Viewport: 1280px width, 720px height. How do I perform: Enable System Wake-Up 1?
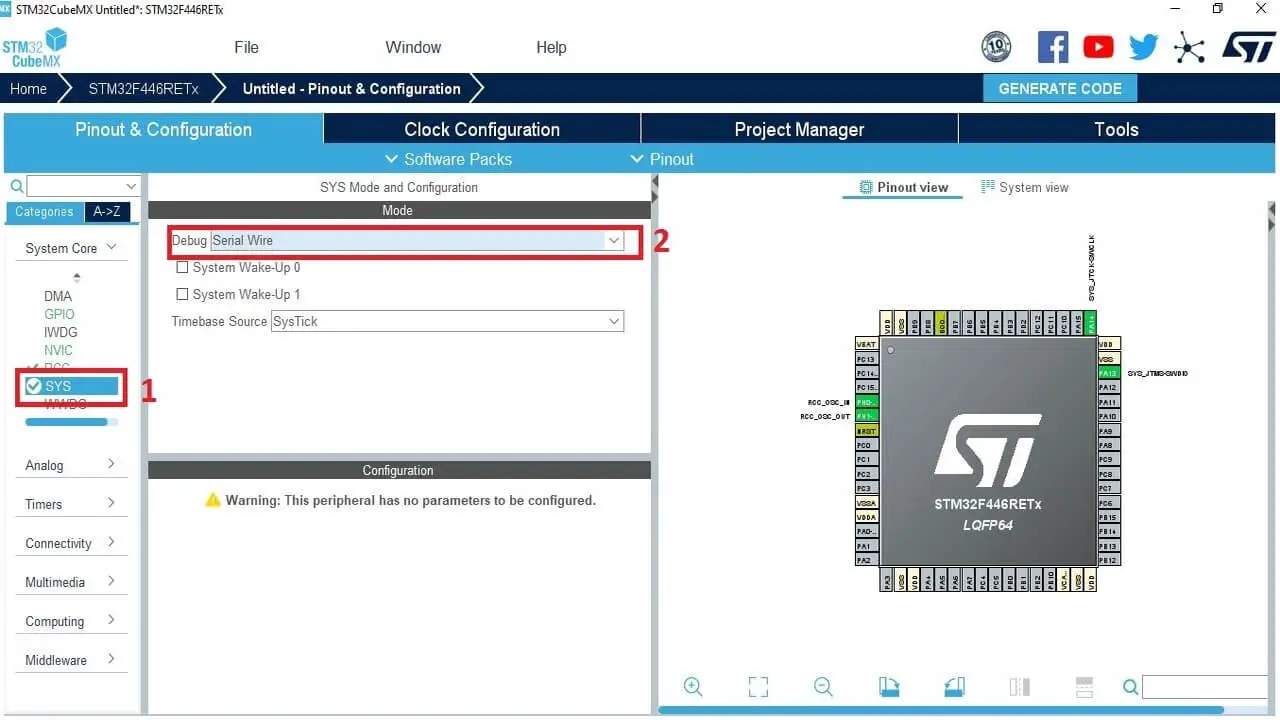181,294
